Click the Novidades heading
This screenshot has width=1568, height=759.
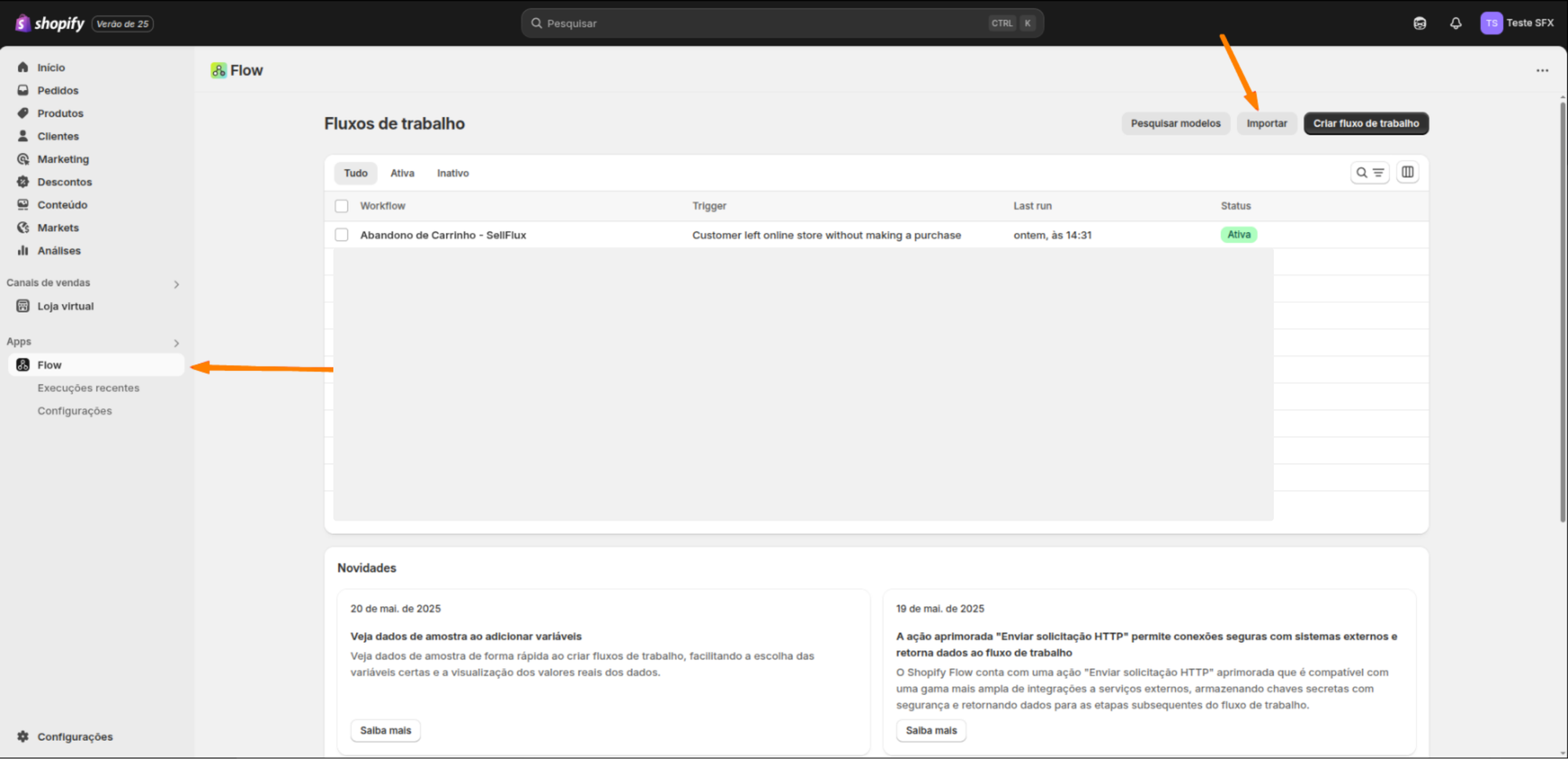(367, 568)
